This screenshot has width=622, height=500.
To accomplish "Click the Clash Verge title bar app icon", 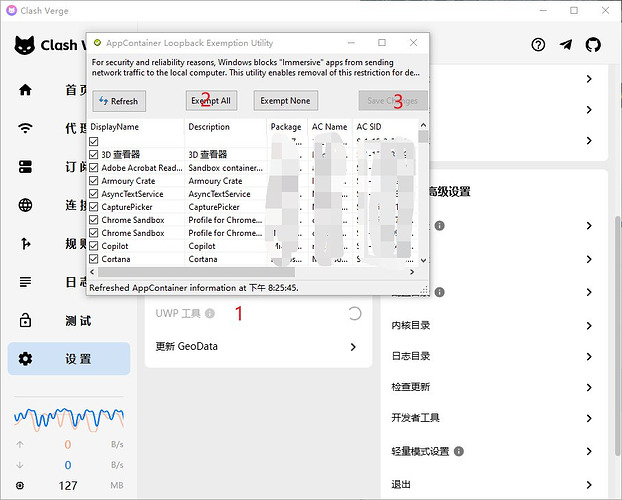I will pos(12,10).
